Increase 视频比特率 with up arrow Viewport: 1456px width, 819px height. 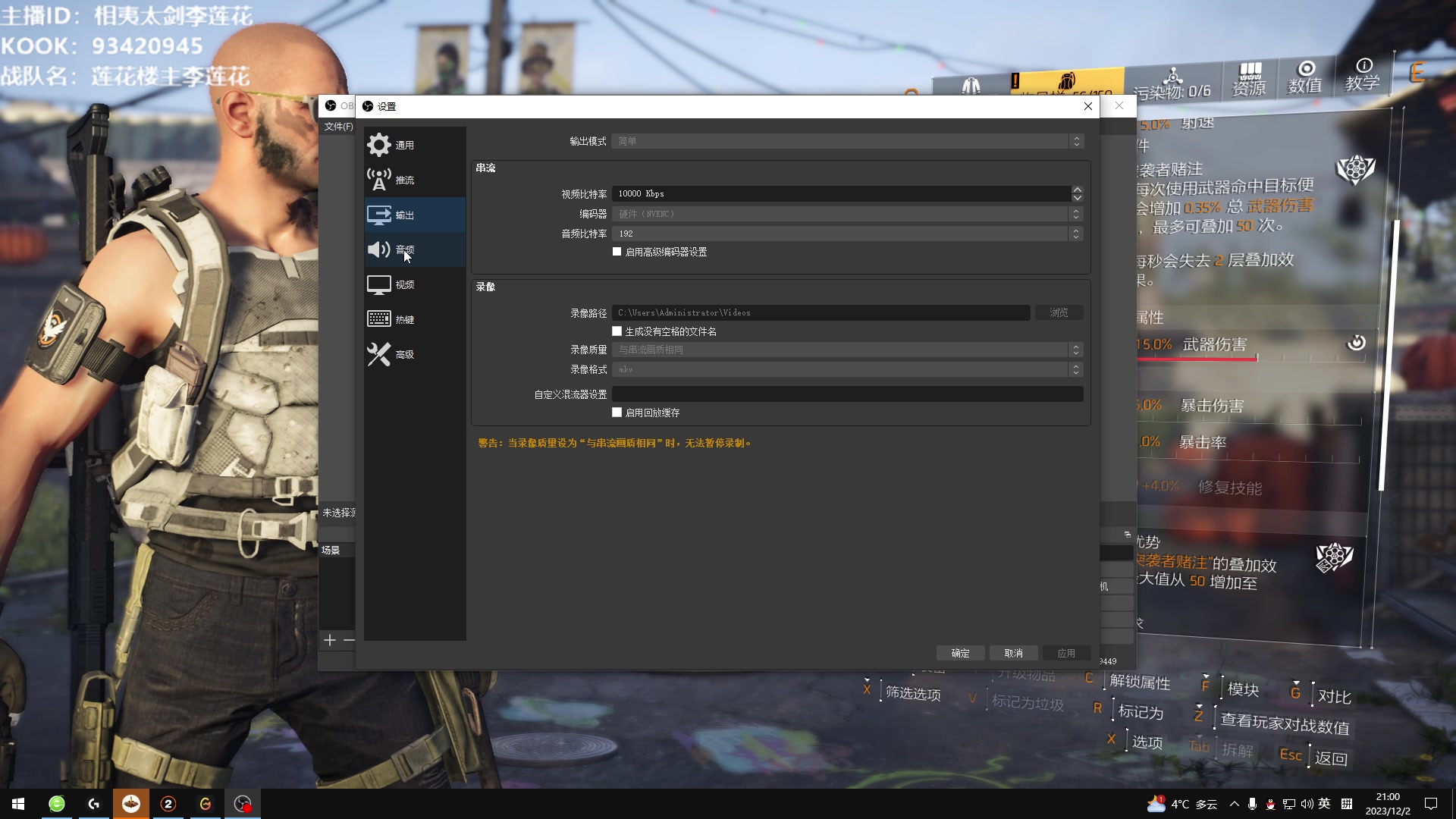point(1077,190)
